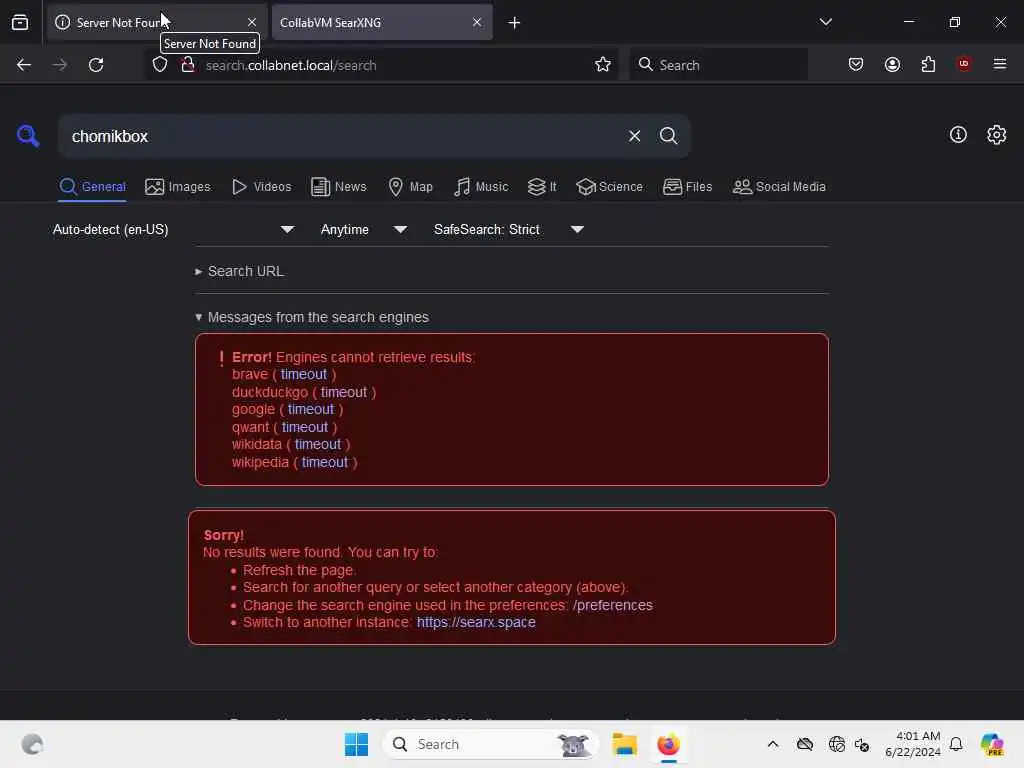
Task: Open the SafeSearch Strict dropdown
Action: tap(509, 229)
